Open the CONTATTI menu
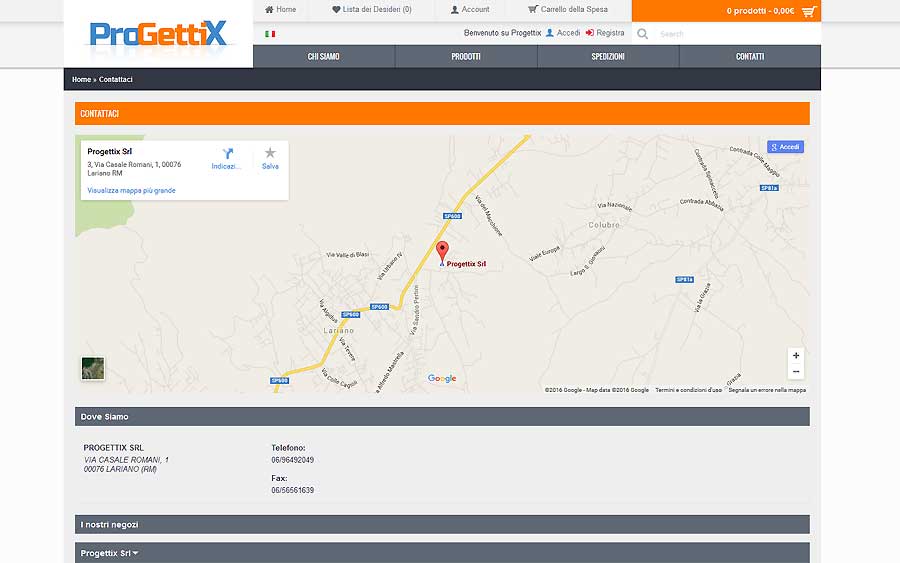Viewport: 900px width, 563px height. (750, 56)
